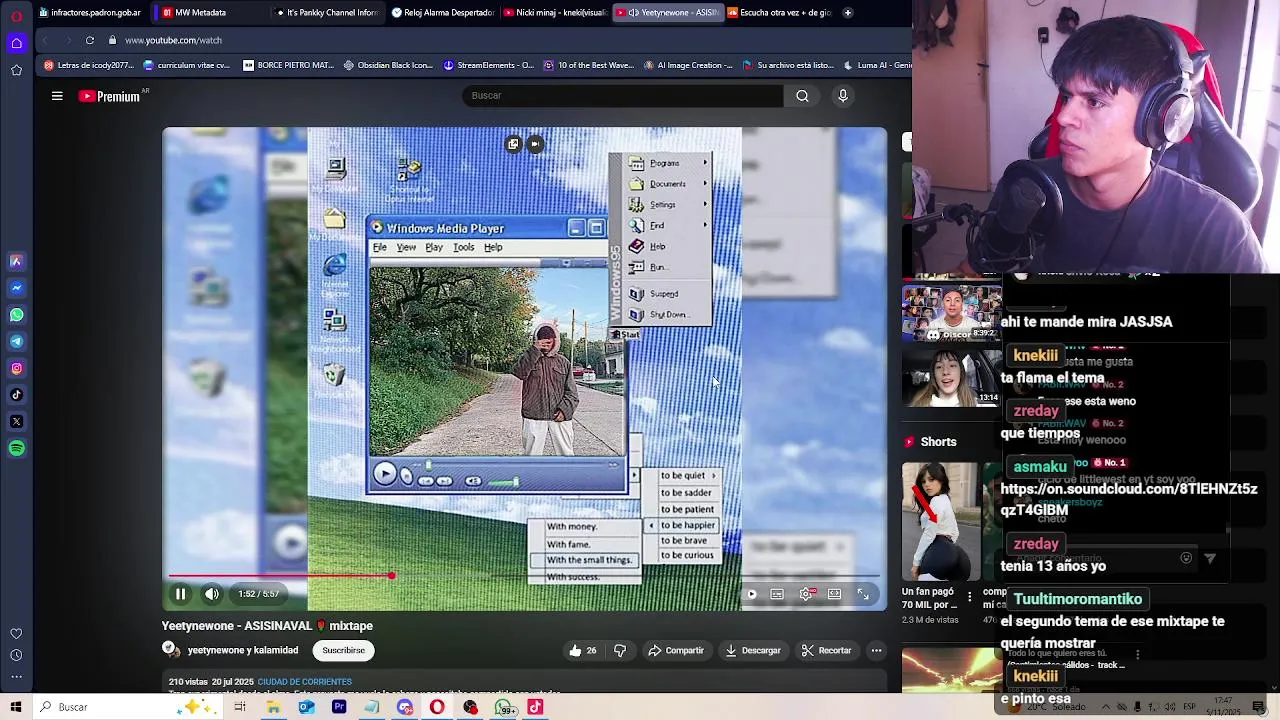Open X (Twitter) in the Opera sidebar

point(16,422)
